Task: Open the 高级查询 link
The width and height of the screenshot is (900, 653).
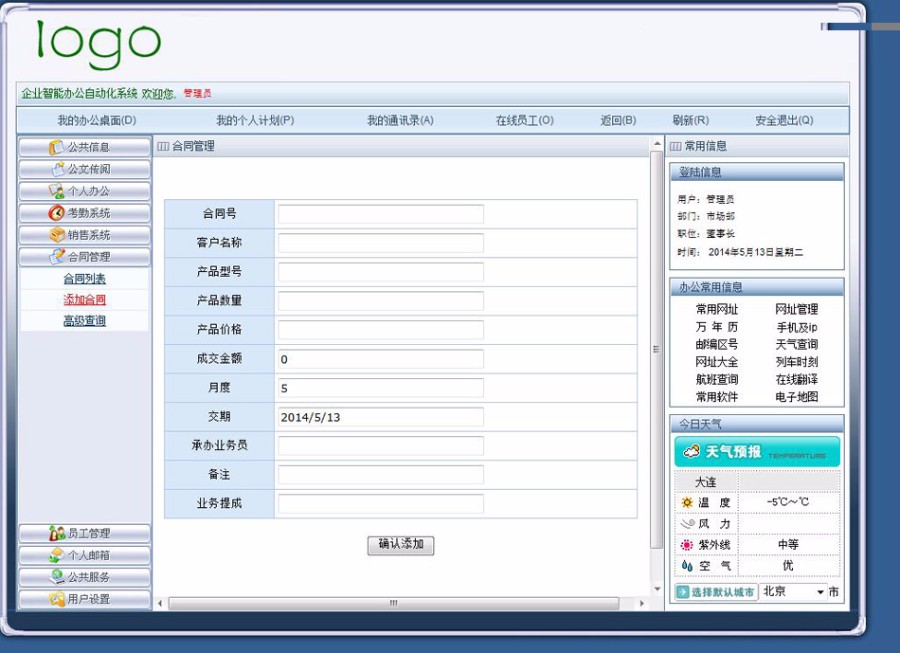Action: [84, 321]
